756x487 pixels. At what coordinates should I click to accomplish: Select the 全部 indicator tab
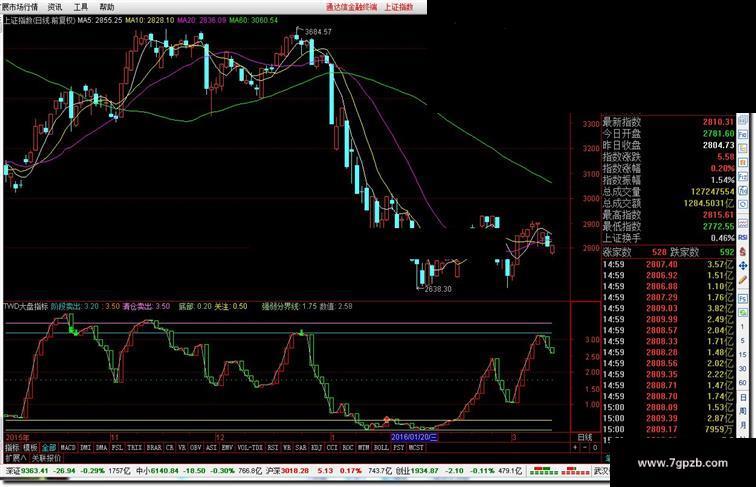pos(49,448)
